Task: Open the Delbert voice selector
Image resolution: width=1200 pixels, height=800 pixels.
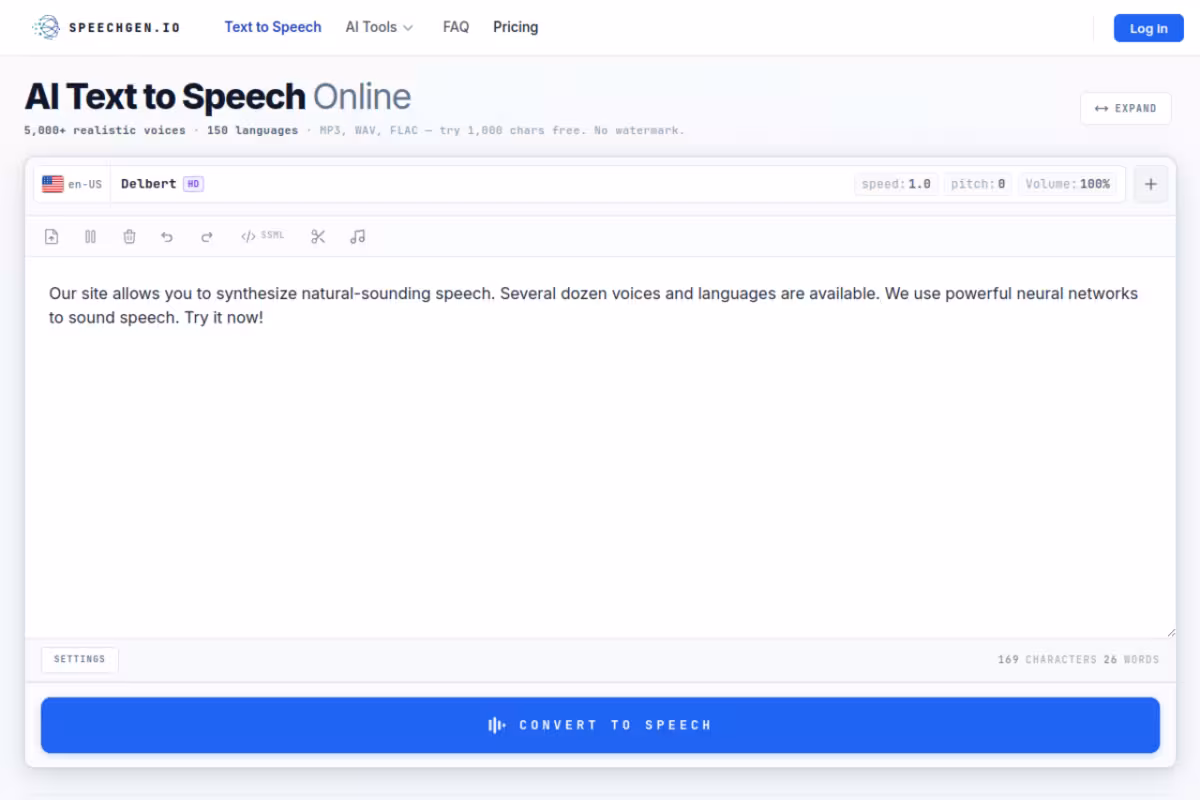Action: (x=148, y=184)
